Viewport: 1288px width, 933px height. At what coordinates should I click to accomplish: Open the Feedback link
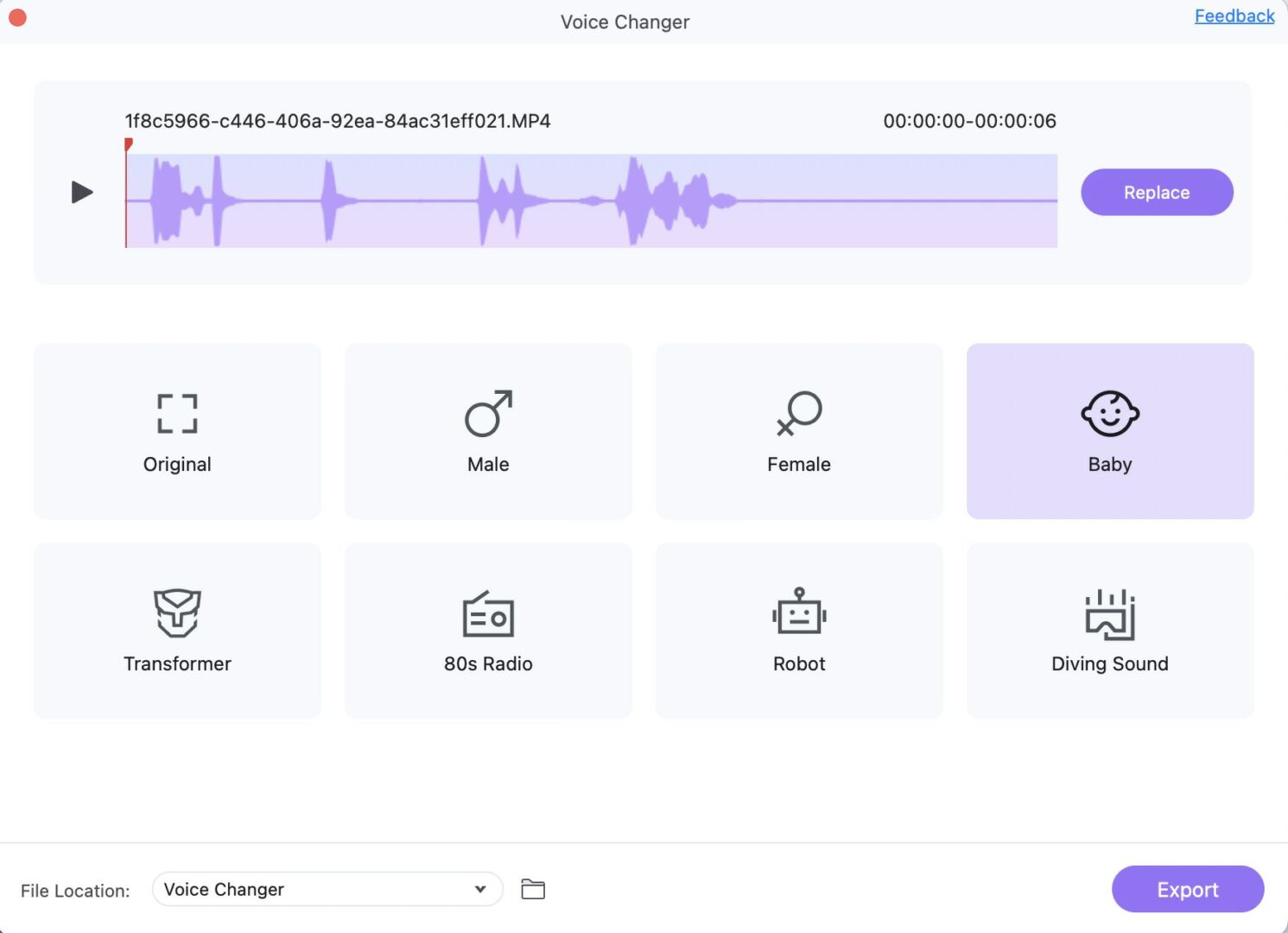pyautogui.click(x=1234, y=16)
